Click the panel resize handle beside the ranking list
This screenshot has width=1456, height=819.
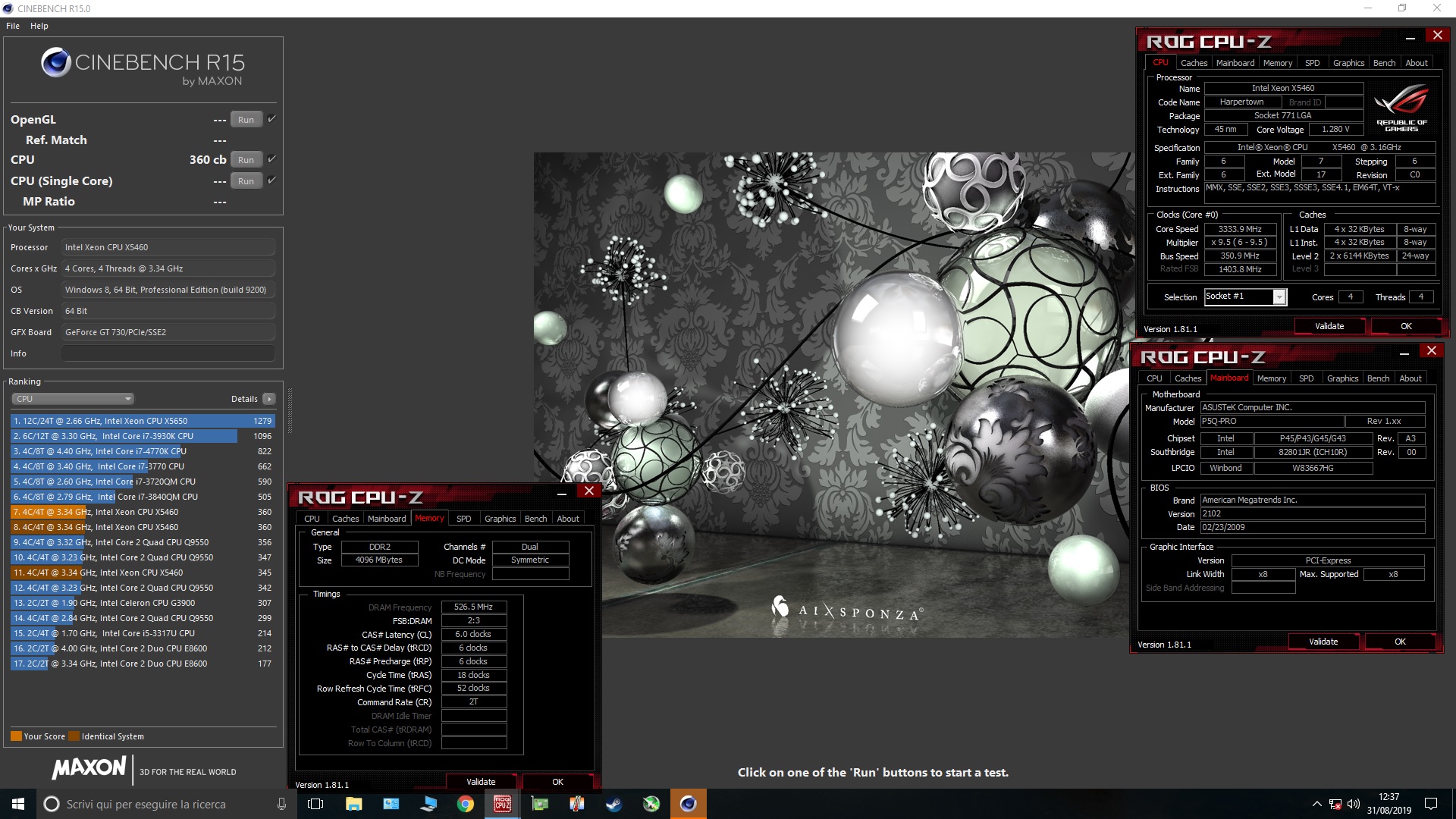coord(289,410)
